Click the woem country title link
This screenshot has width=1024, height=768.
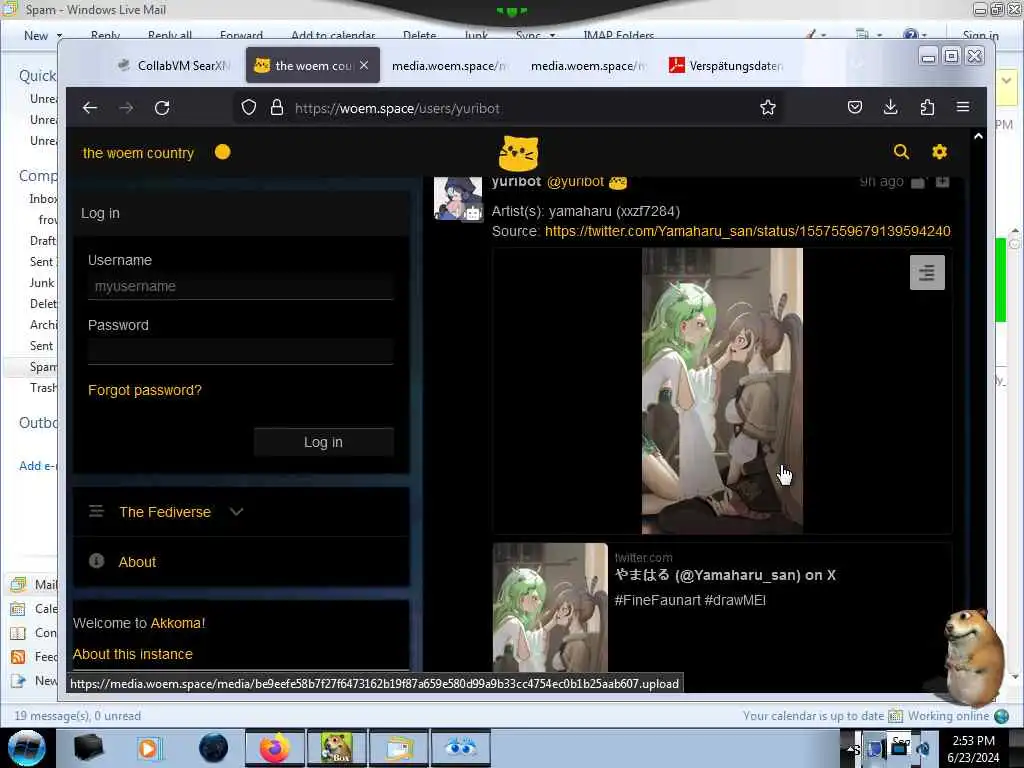138,153
